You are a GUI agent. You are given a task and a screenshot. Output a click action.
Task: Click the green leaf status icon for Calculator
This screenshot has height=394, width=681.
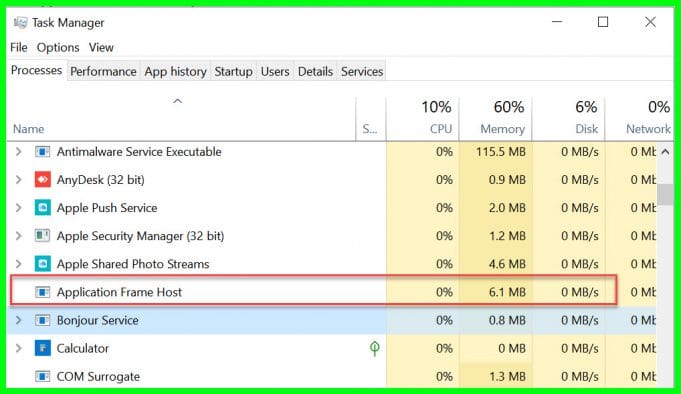point(374,348)
